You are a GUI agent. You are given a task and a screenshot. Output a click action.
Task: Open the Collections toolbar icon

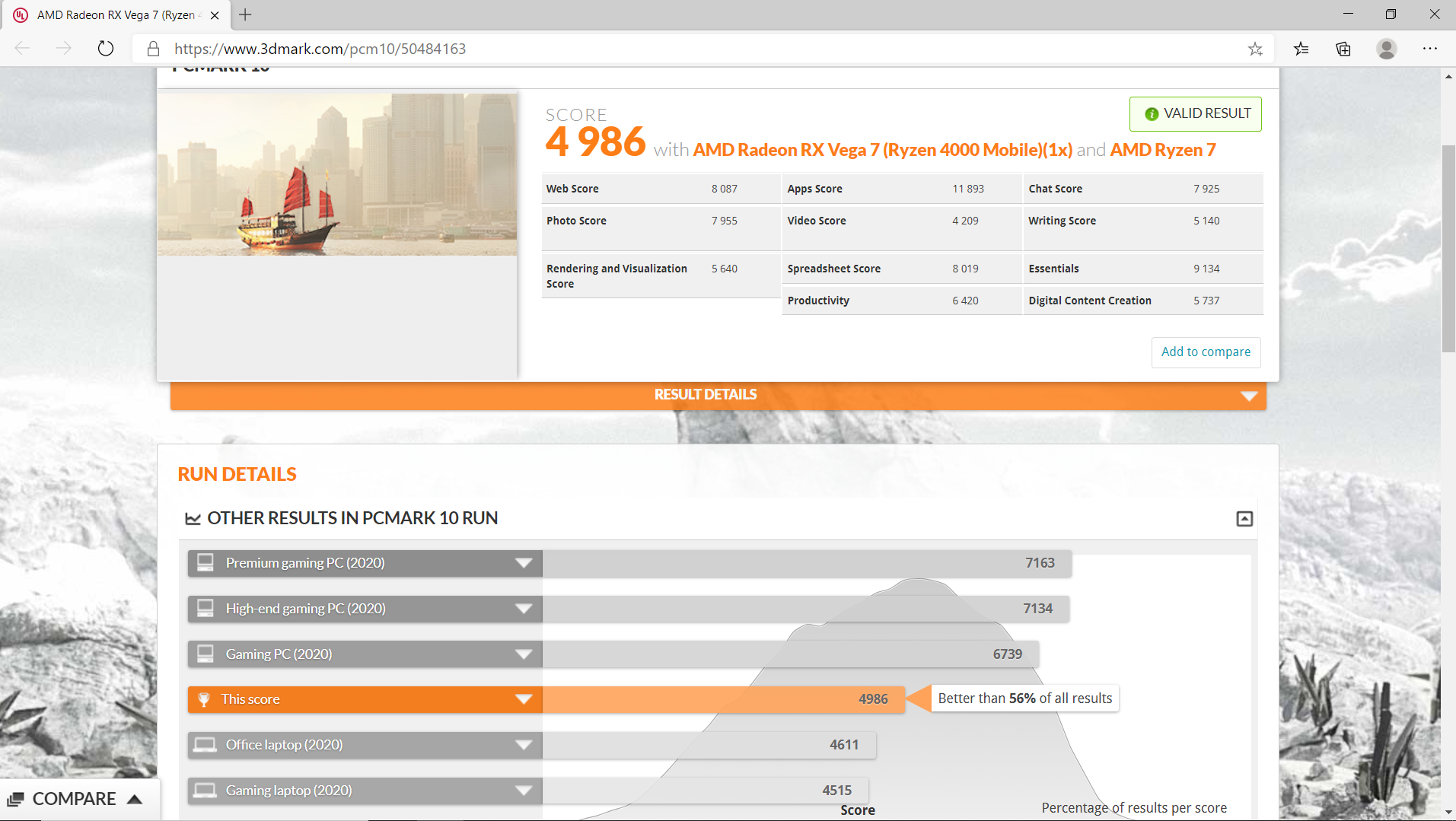[x=1343, y=48]
